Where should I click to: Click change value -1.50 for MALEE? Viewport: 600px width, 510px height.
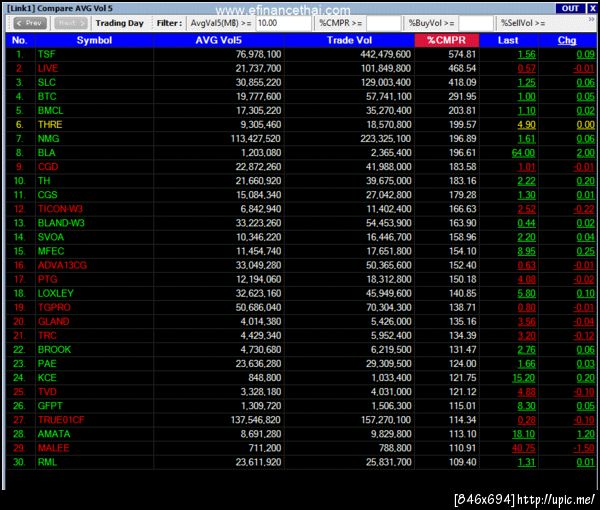pyautogui.click(x=584, y=448)
